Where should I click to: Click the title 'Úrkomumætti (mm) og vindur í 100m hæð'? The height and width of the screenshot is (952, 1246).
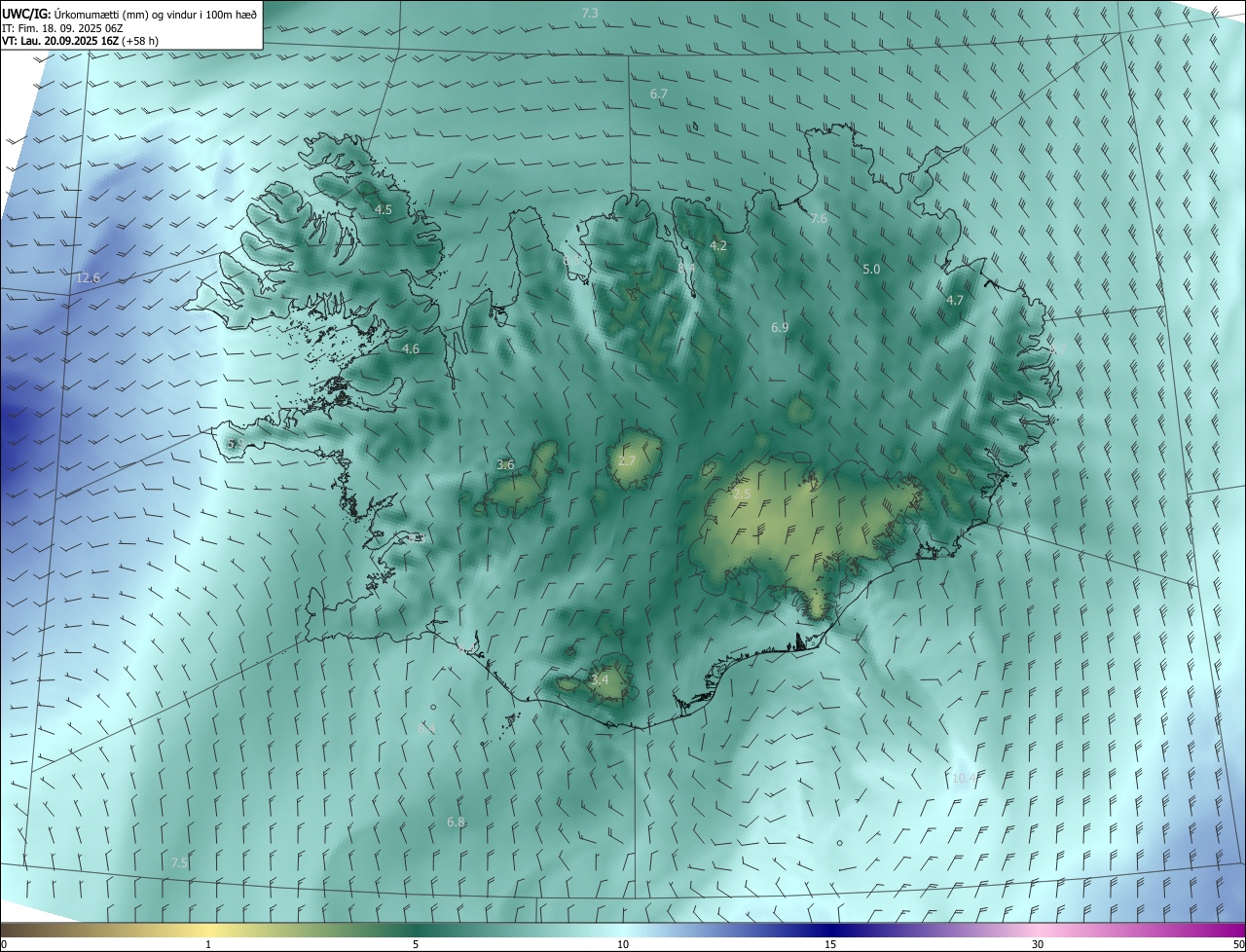pyautogui.click(x=155, y=15)
